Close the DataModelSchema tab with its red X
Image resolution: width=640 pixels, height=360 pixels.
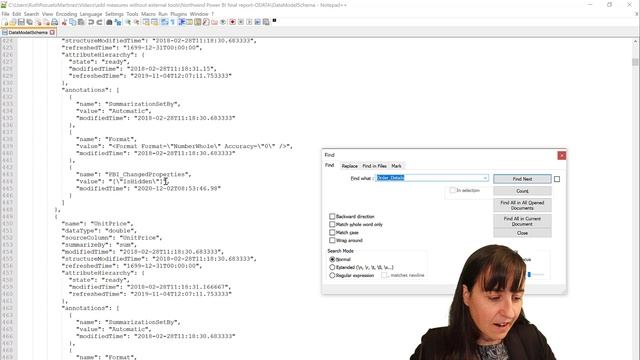click(52, 32)
